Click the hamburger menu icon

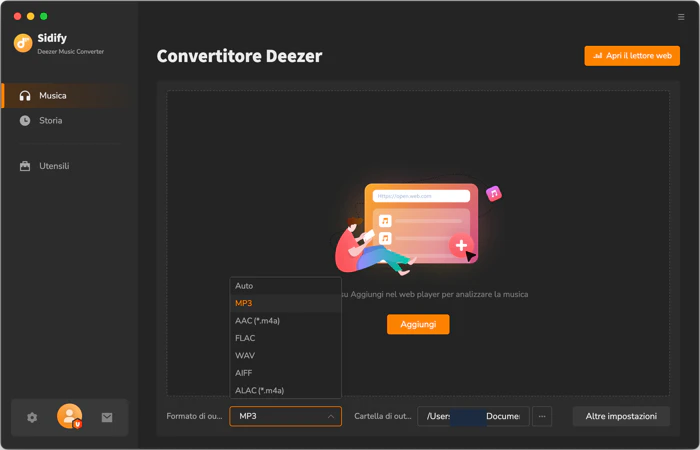(681, 17)
